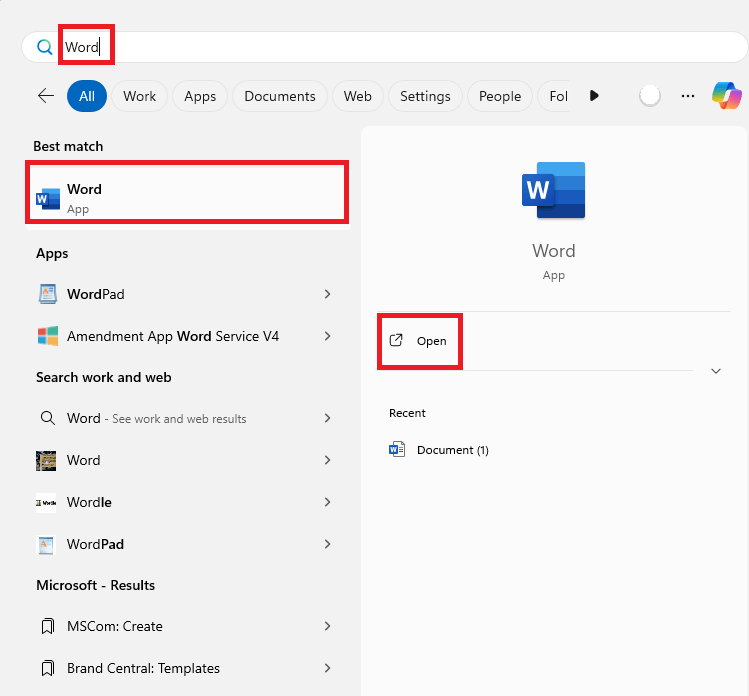
Task: Expand the WordPad Apps result chevron
Action: pos(327,294)
